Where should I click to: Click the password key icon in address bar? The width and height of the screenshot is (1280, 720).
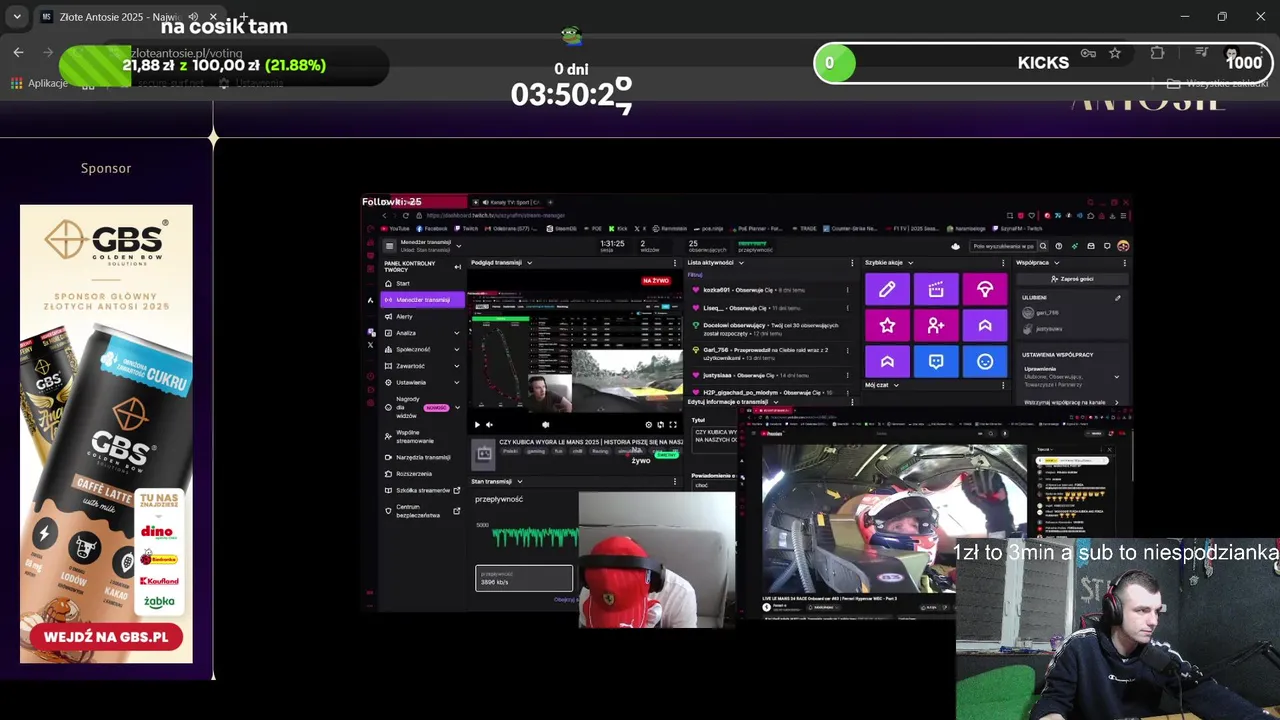[x=1088, y=53]
